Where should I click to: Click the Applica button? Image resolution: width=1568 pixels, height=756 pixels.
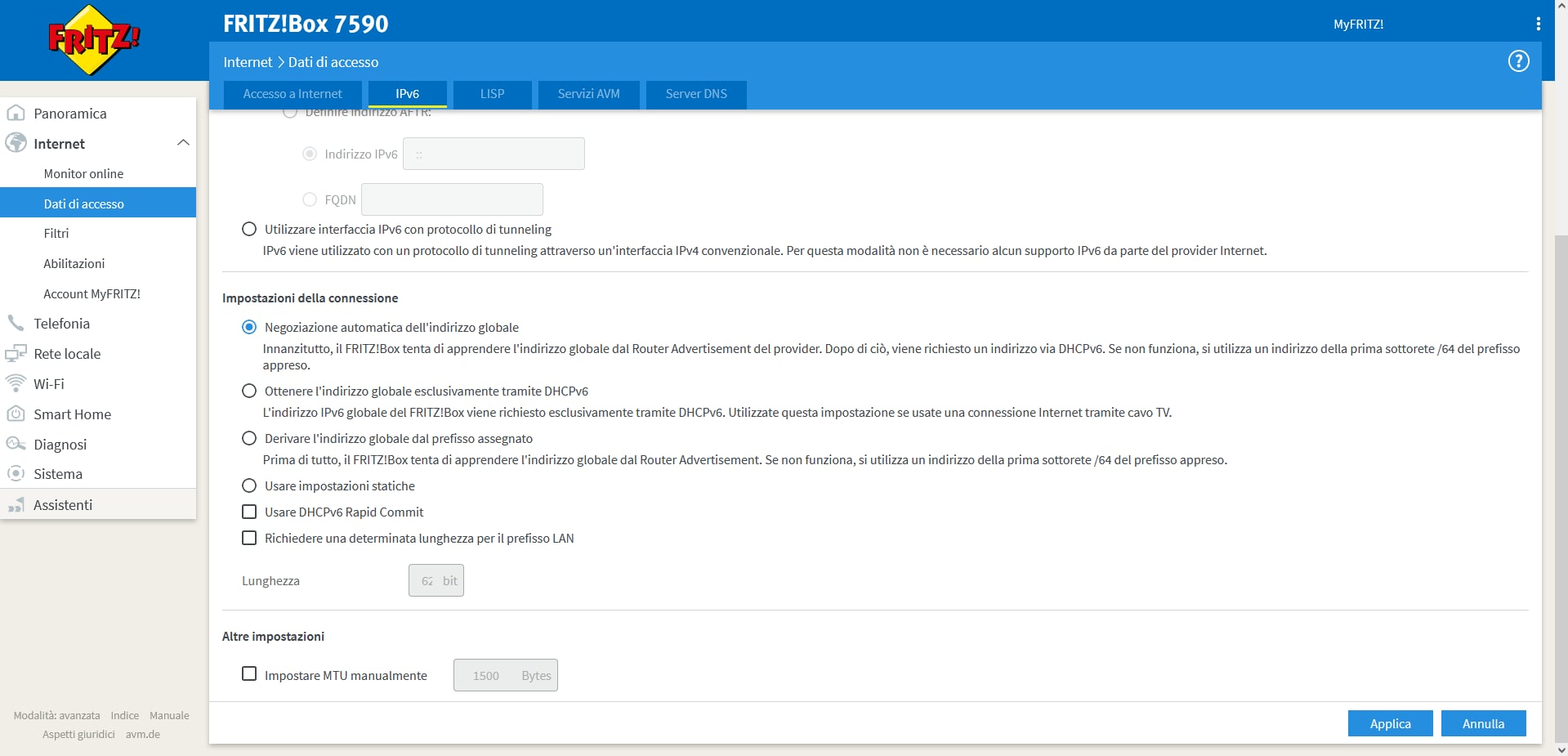pyautogui.click(x=1390, y=723)
